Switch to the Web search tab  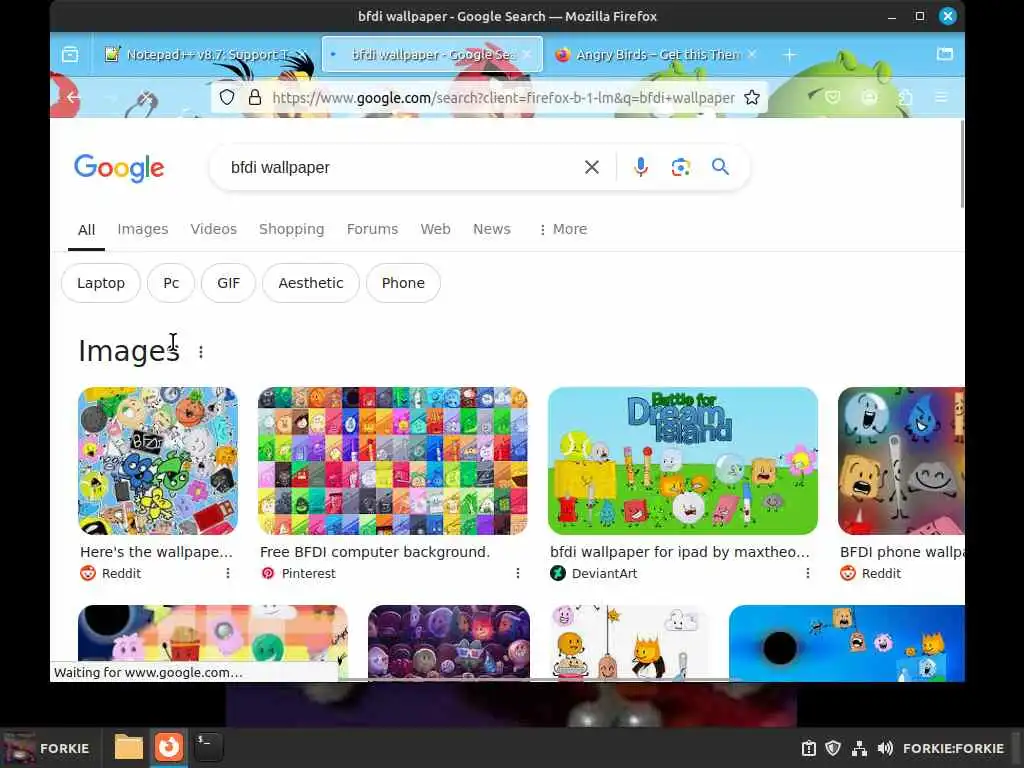point(435,229)
